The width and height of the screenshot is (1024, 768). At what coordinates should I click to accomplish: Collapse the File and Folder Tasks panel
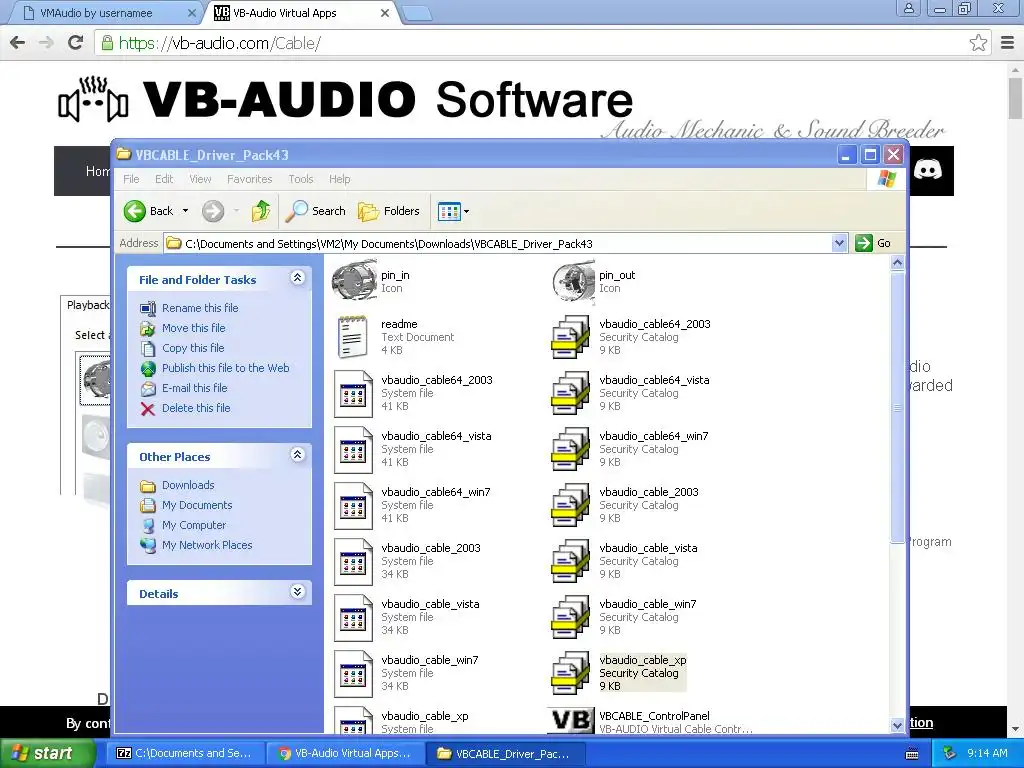(297, 278)
